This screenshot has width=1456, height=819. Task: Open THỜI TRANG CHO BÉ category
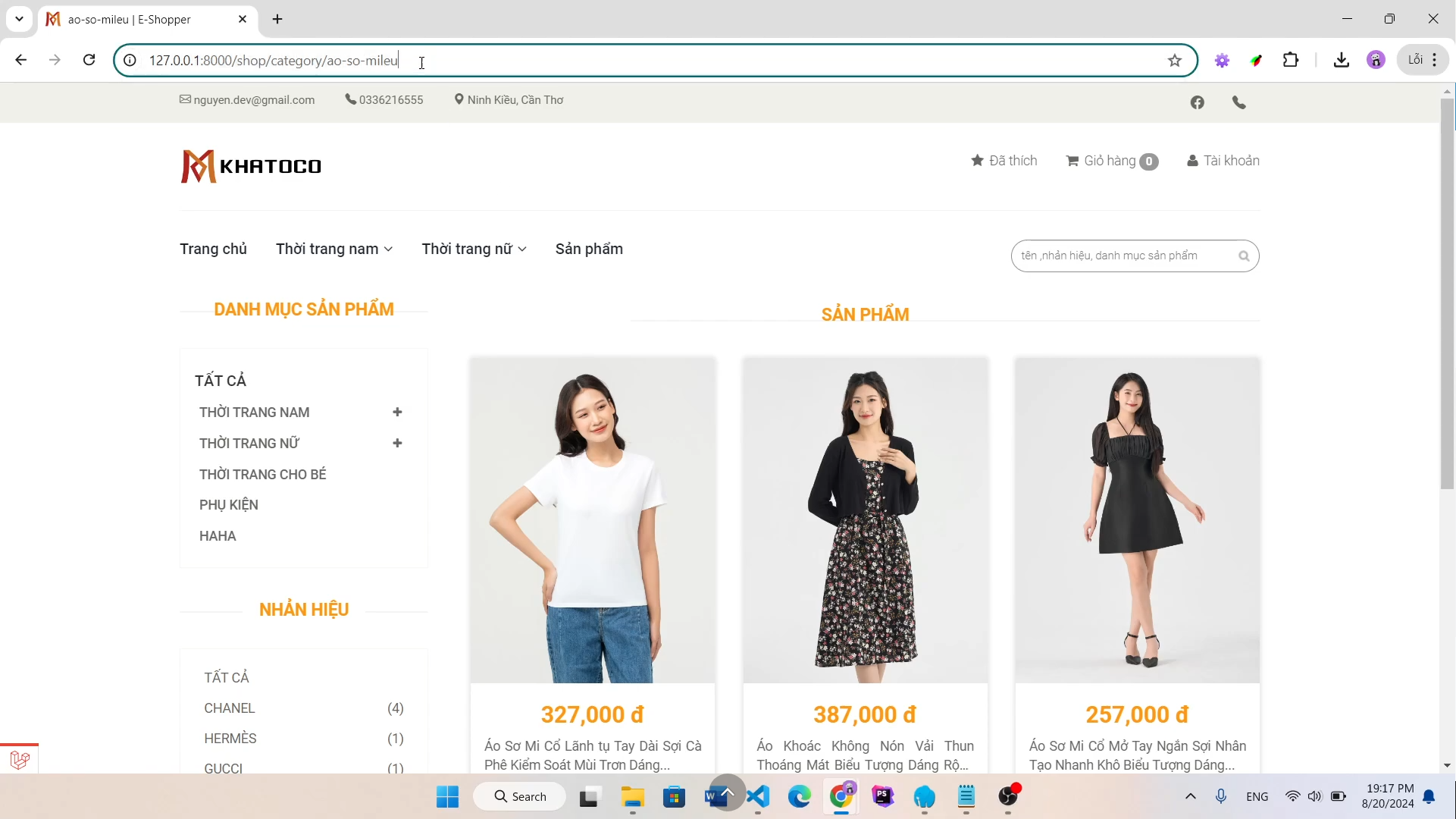pyautogui.click(x=263, y=475)
